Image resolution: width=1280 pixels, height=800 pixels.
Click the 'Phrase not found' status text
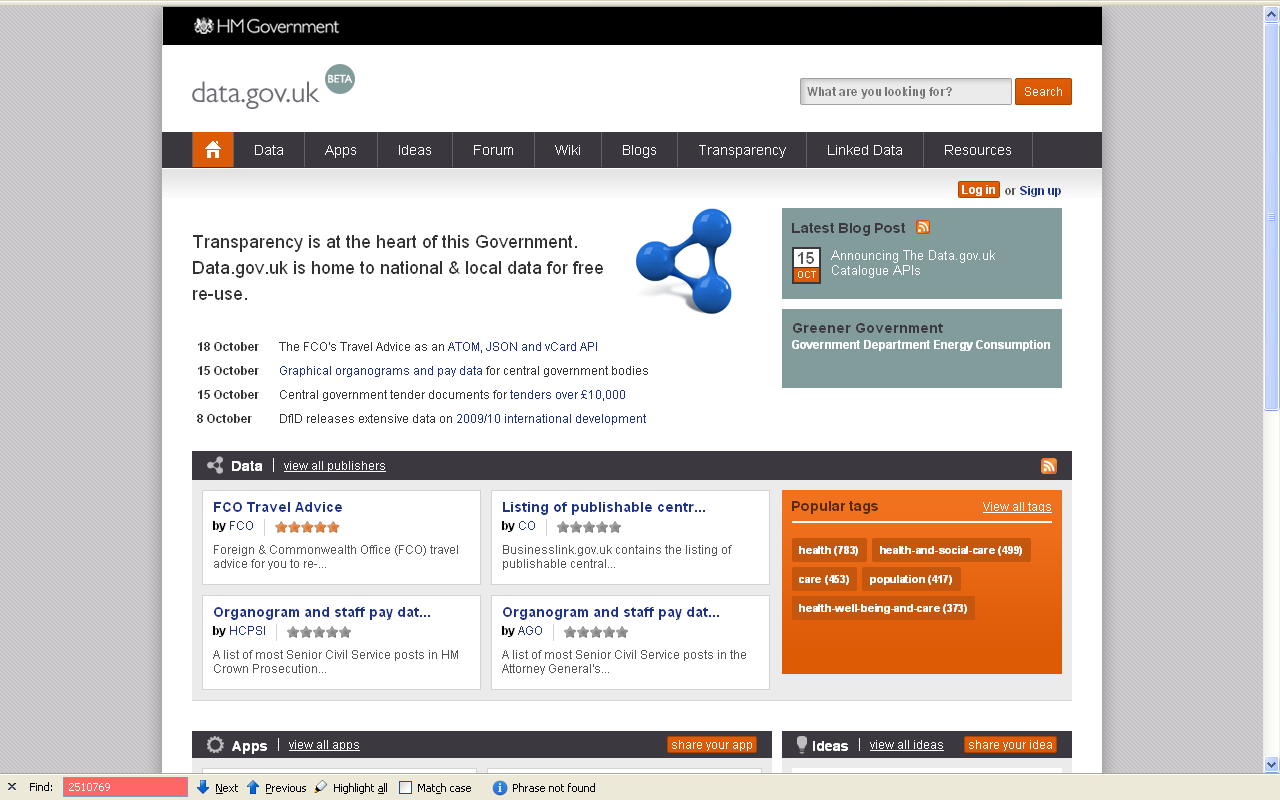pyautogui.click(x=553, y=788)
